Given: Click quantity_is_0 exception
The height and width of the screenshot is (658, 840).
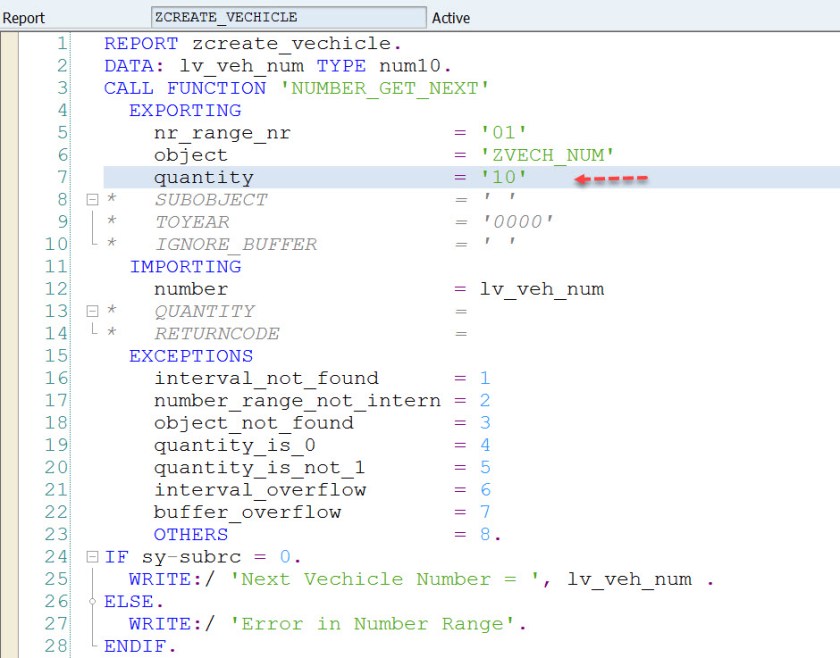Looking at the screenshot, I should tap(235, 445).
